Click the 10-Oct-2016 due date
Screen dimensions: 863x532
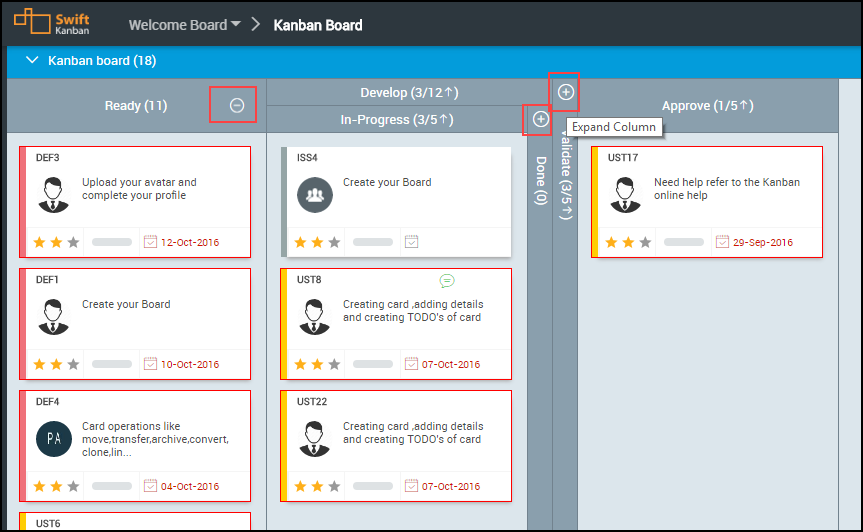[190, 364]
